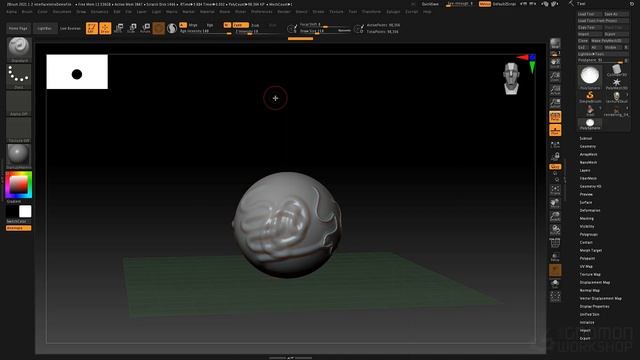Open the Help menu
Viewport: 640px width, 360px height.
(x=427, y=12)
